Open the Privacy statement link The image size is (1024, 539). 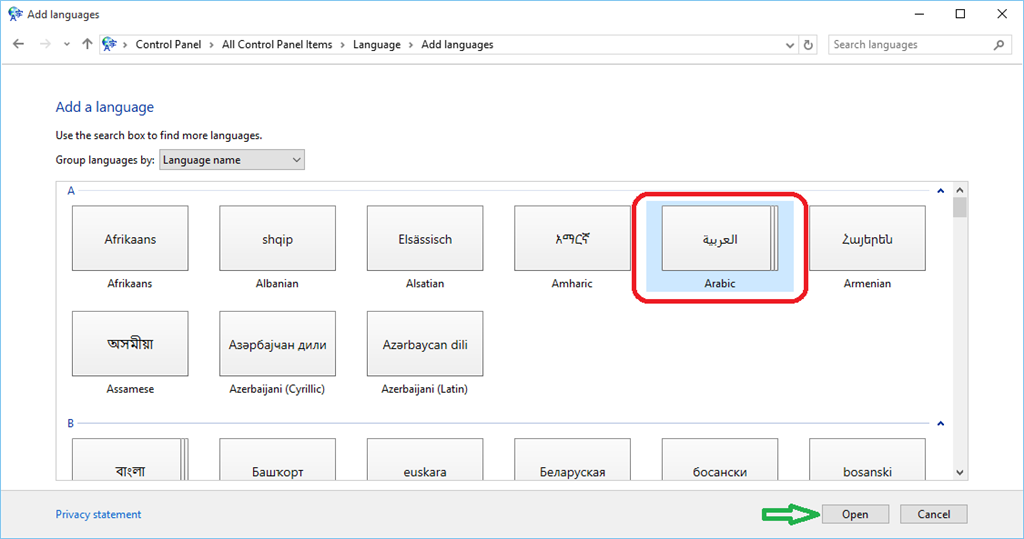pos(98,514)
